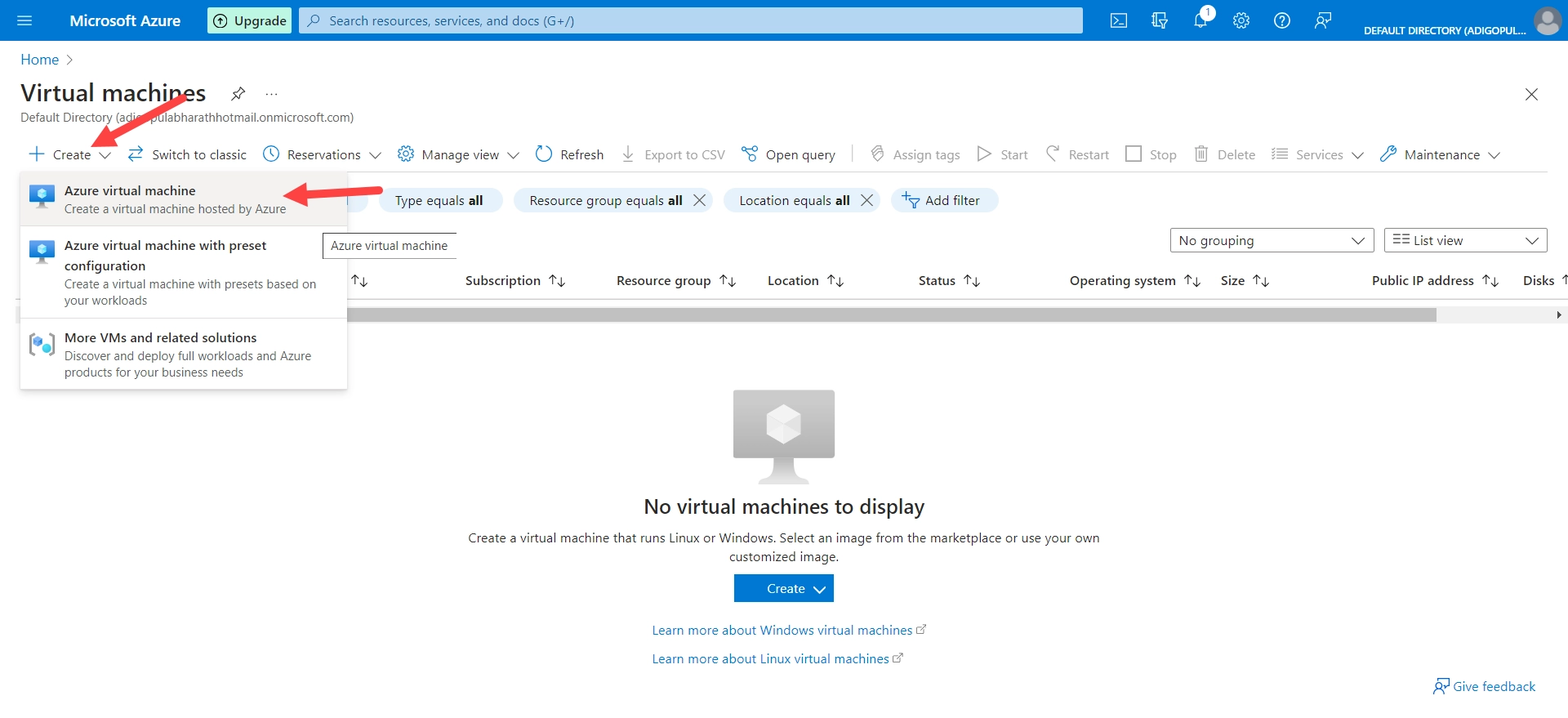This screenshot has width=1568, height=718.
Task: Sort by Location column
Action: point(805,280)
